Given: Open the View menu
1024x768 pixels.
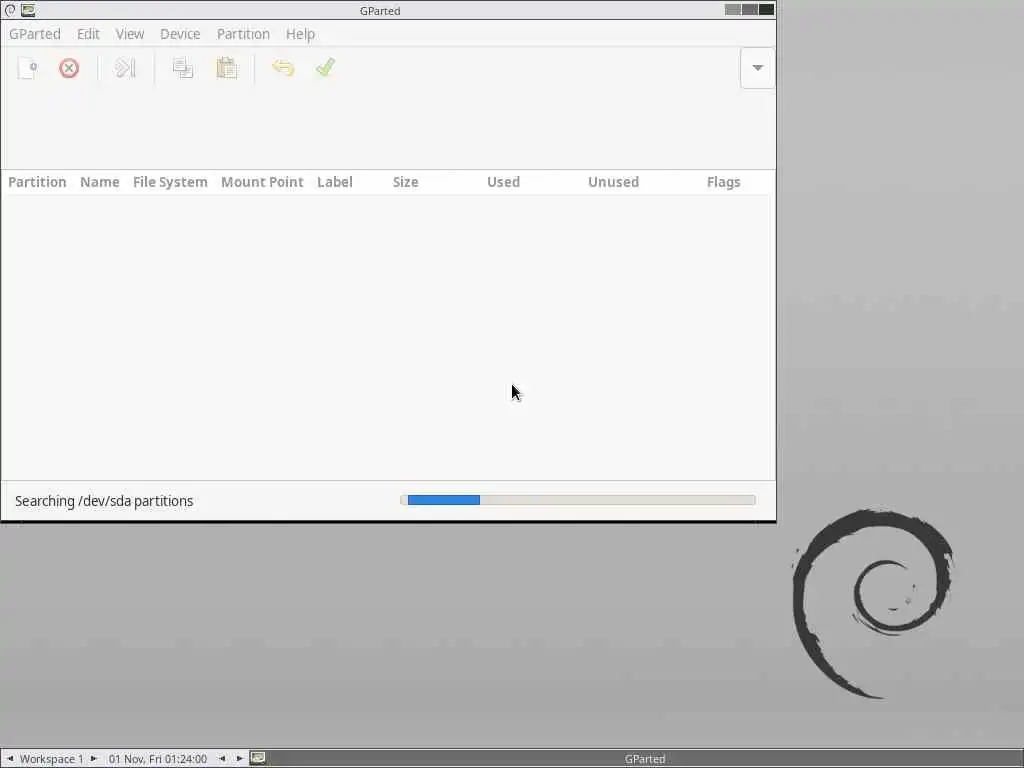Looking at the screenshot, I should point(130,34).
